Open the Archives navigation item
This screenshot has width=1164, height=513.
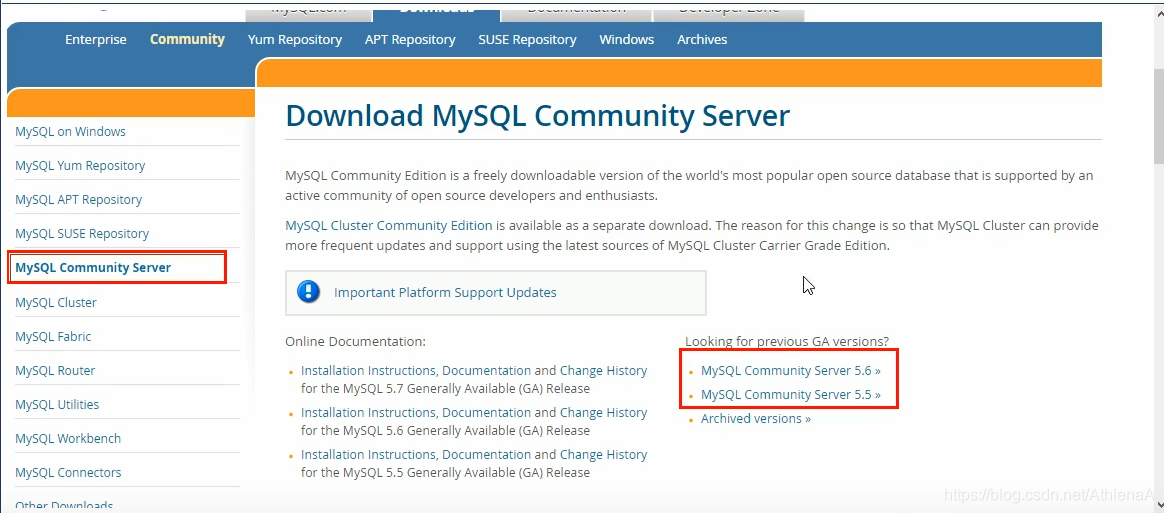tap(702, 39)
